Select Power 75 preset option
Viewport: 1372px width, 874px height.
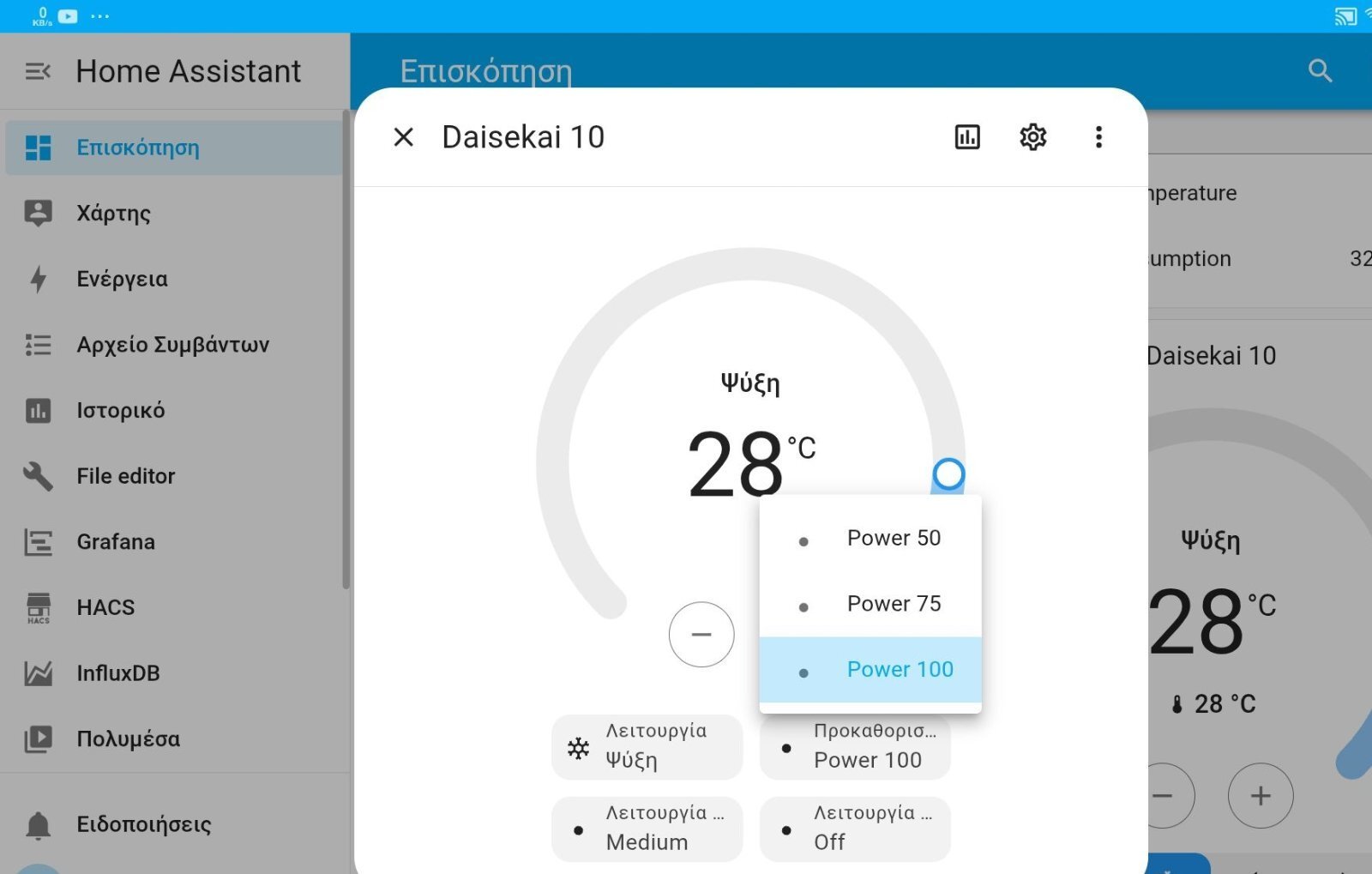870,604
